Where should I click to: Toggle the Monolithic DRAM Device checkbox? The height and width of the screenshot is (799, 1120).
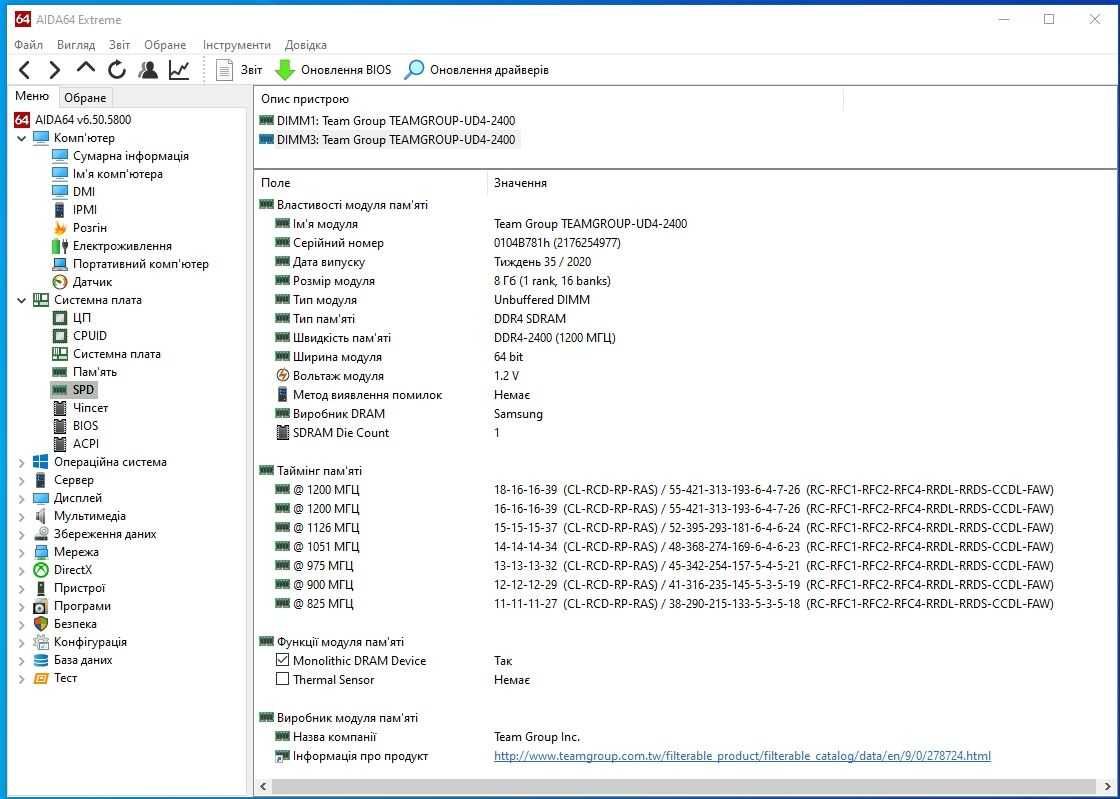click(x=282, y=660)
